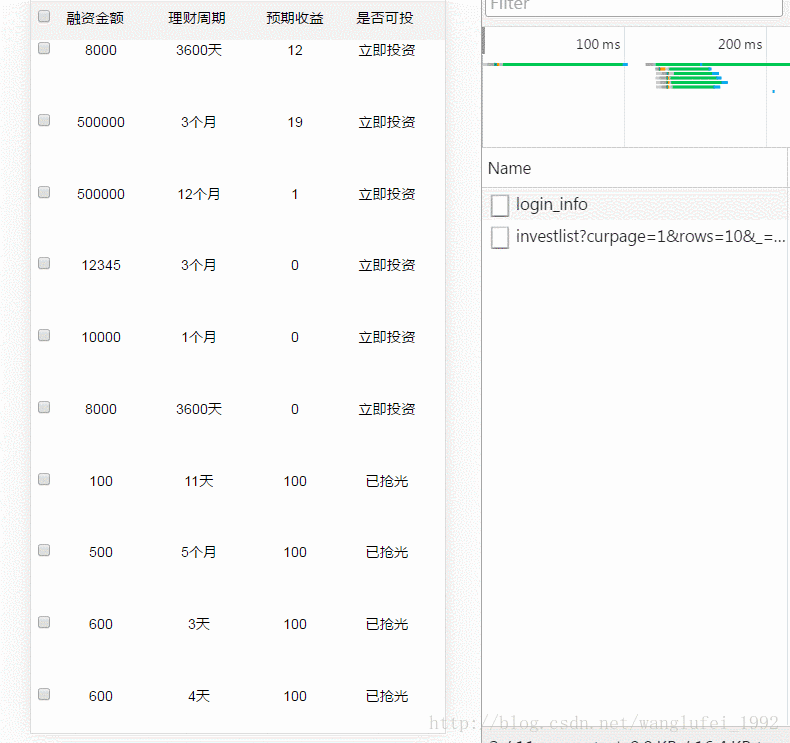Check the box for the 500 / 5个月 row
The width and height of the screenshot is (790, 743).
click(x=44, y=550)
